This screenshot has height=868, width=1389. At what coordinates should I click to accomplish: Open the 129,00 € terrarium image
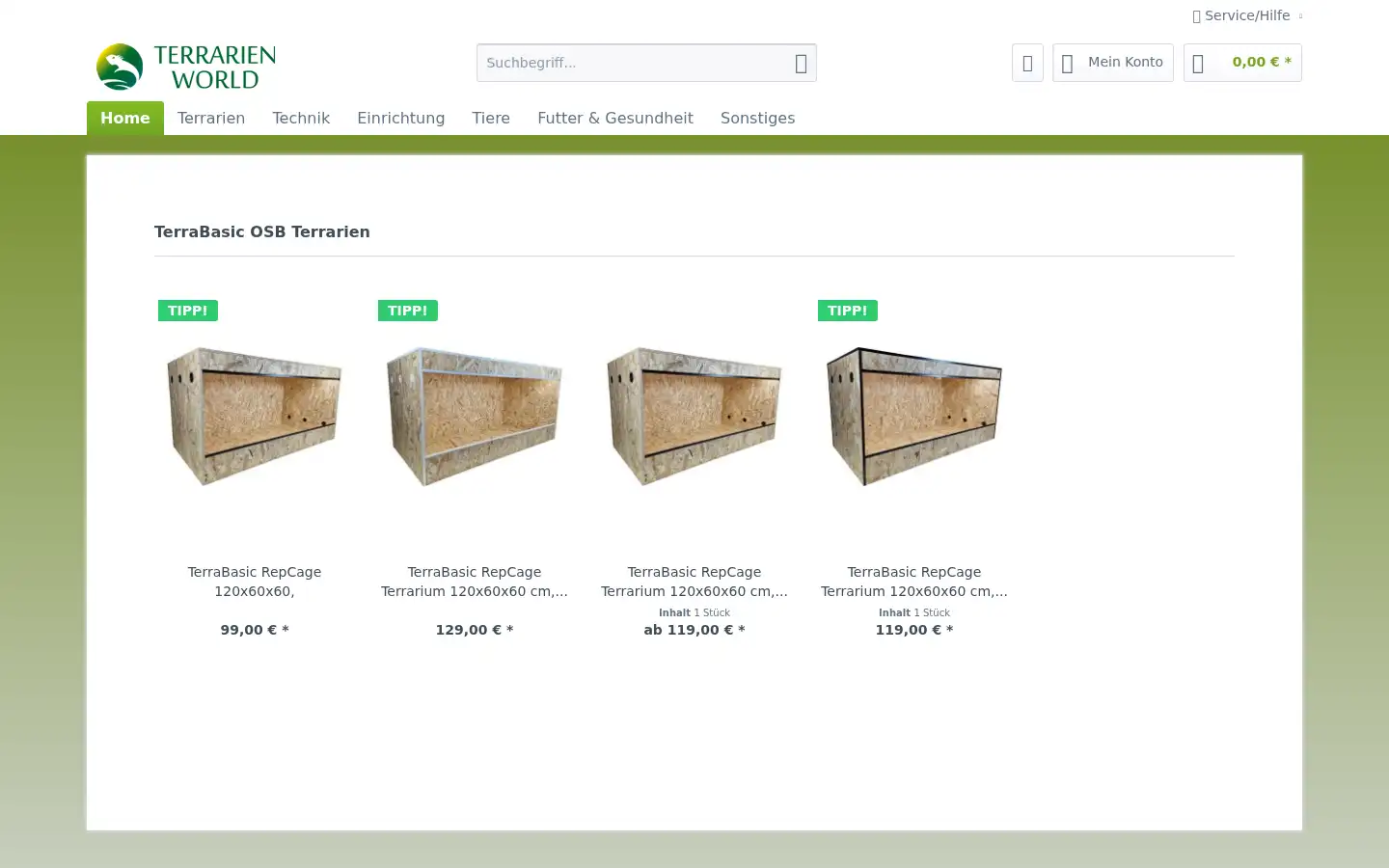(475, 417)
